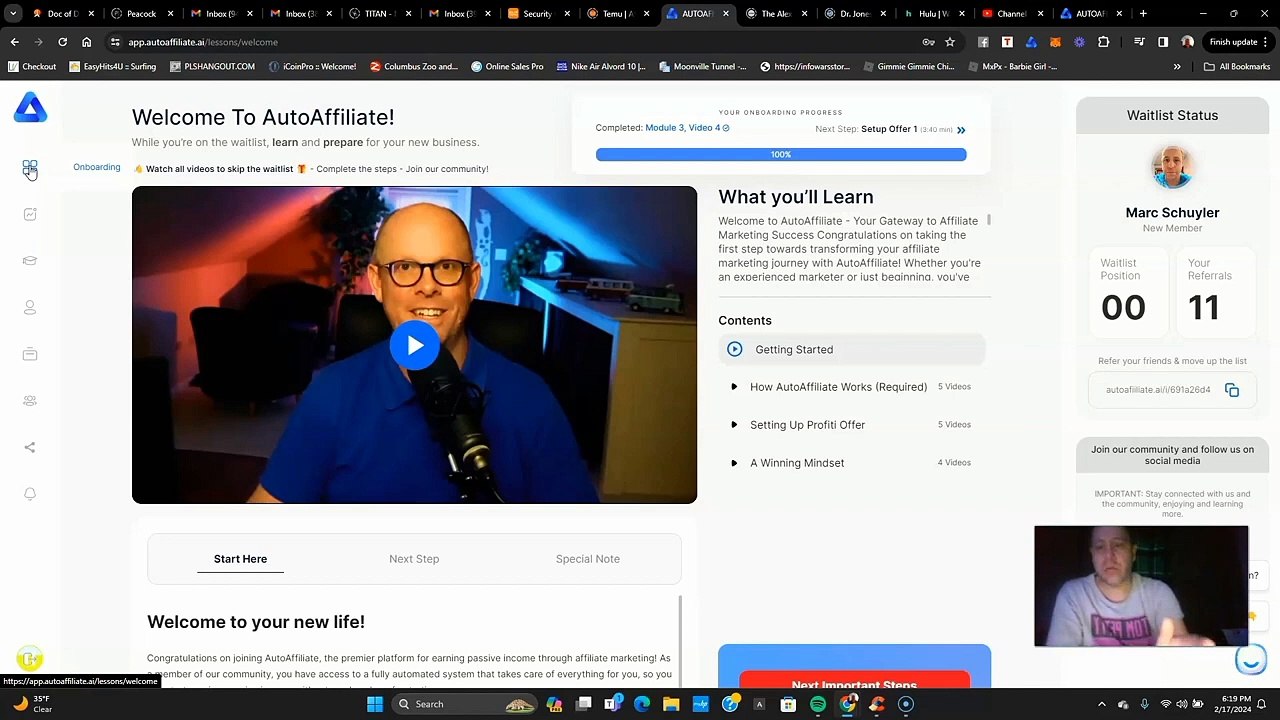Open the Windows Start menu

pyautogui.click(x=375, y=704)
